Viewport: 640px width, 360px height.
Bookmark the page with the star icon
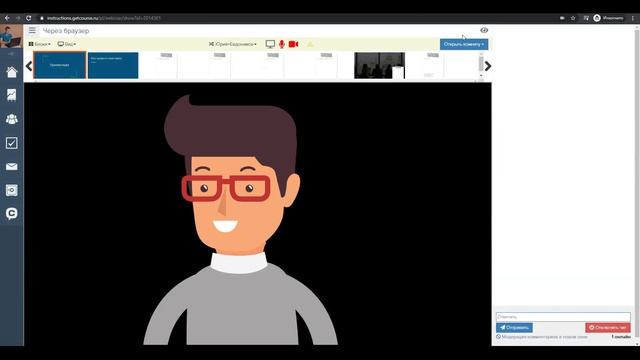point(573,18)
